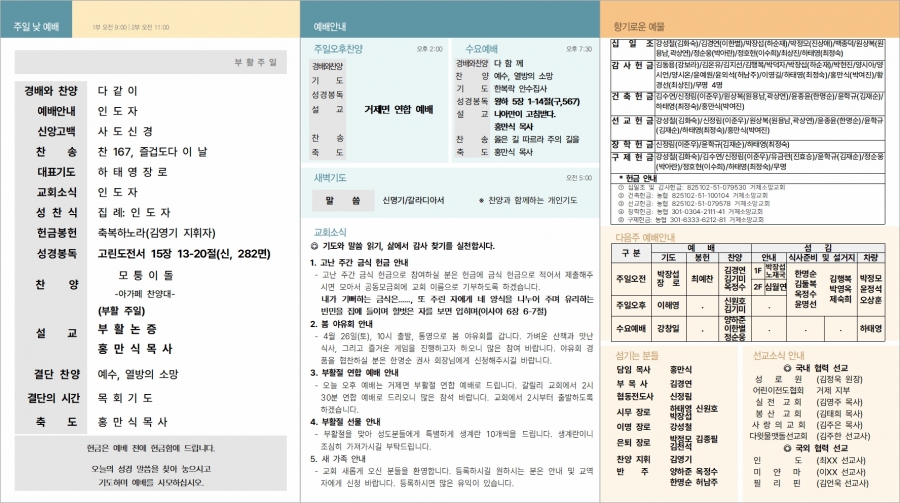Click the '신앙고백' row label
The image size is (900, 503).
[56, 131]
